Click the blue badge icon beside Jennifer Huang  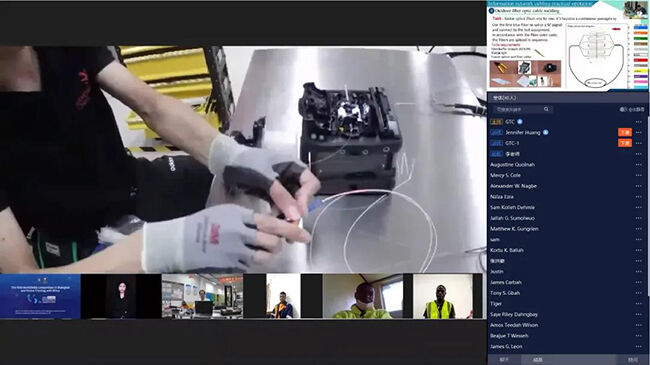pos(546,132)
